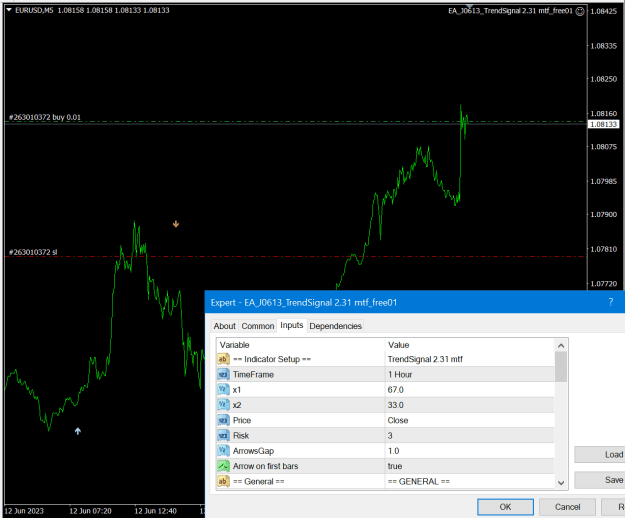Open the About tab
Image resolution: width=625 pixels, height=518 pixels.
pyautogui.click(x=224, y=326)
